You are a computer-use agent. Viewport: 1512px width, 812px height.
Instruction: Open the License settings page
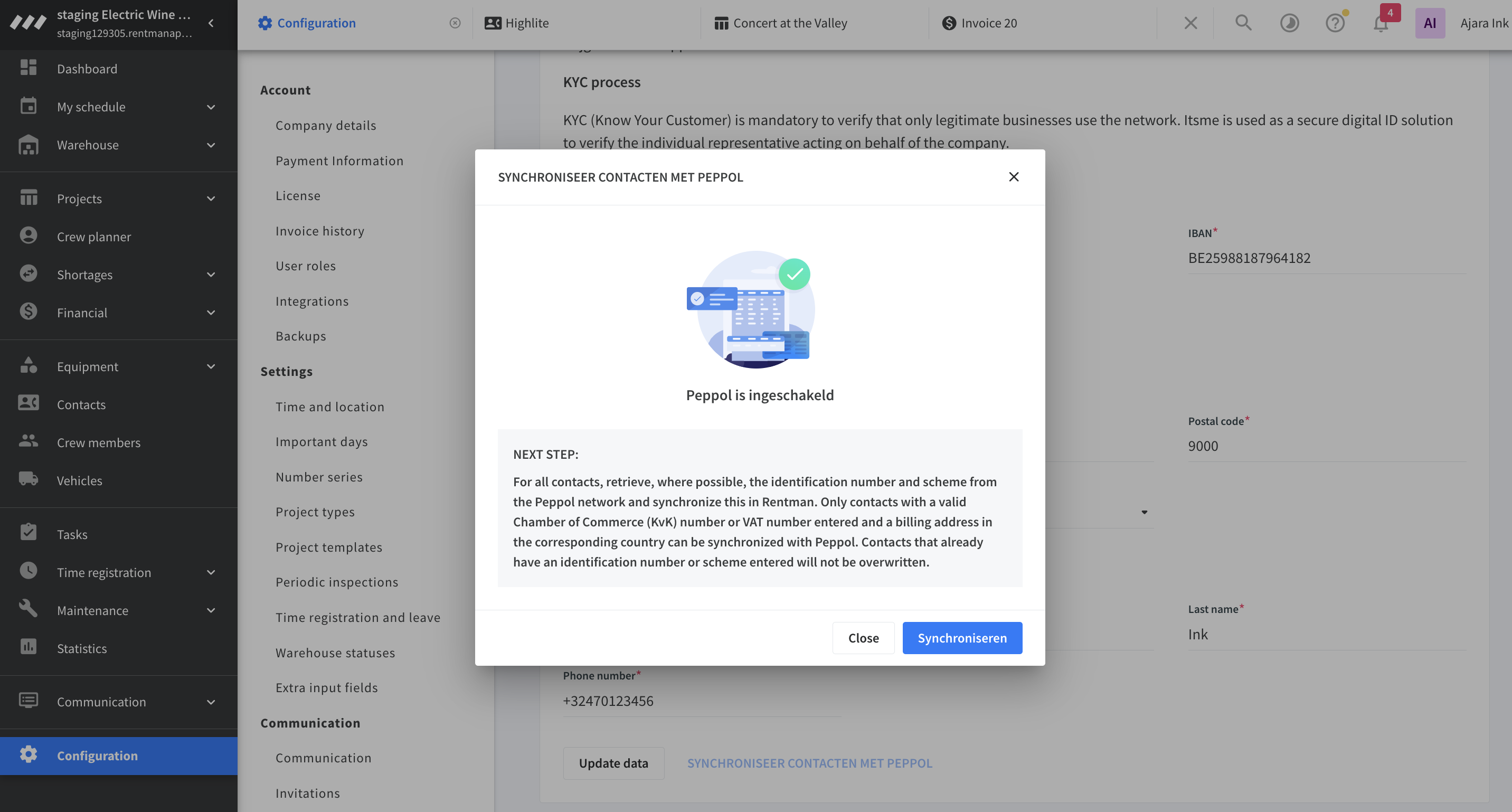click(298, 195)
